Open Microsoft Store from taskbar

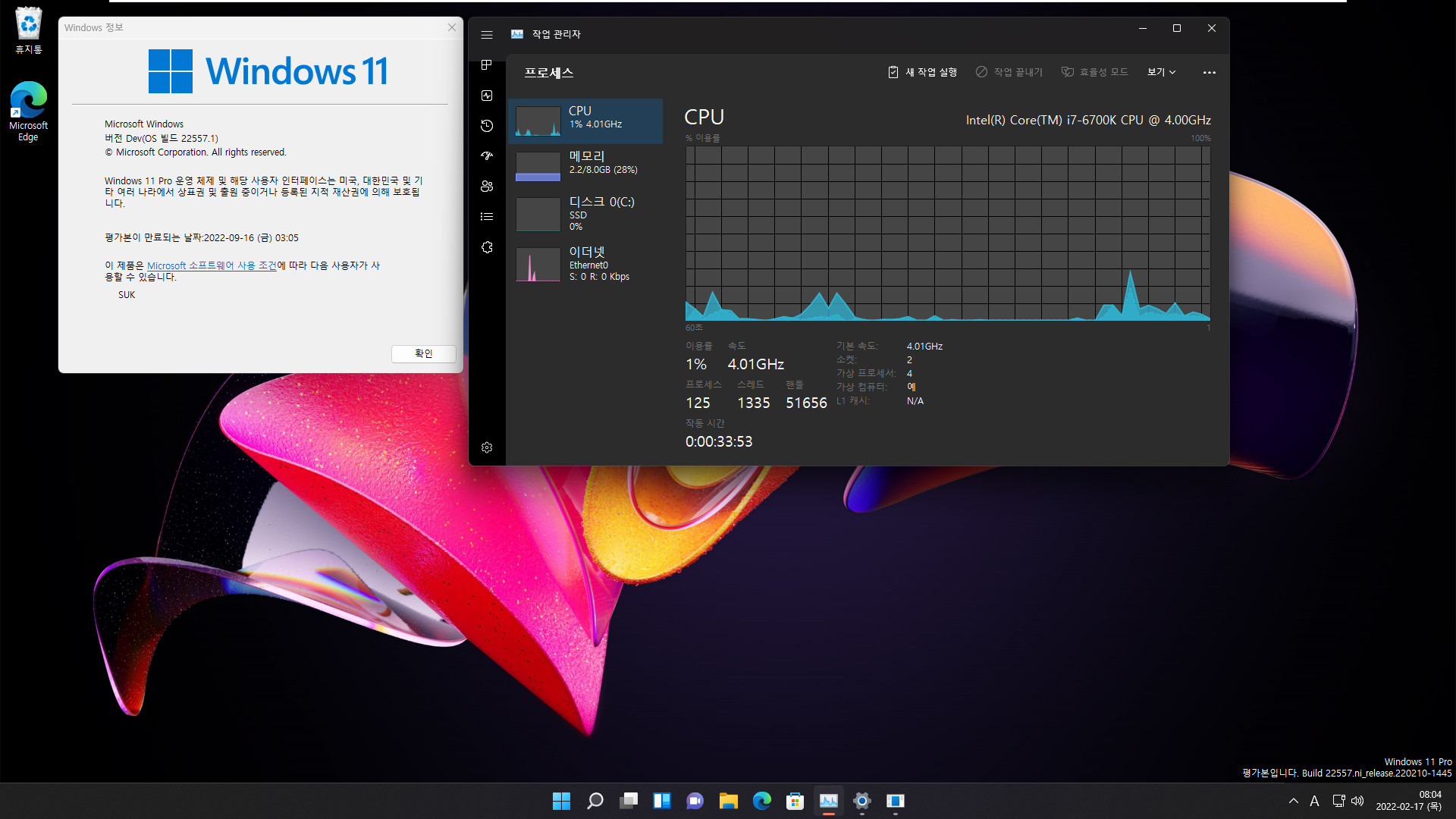pyautogui.click(x=795, y=801)
